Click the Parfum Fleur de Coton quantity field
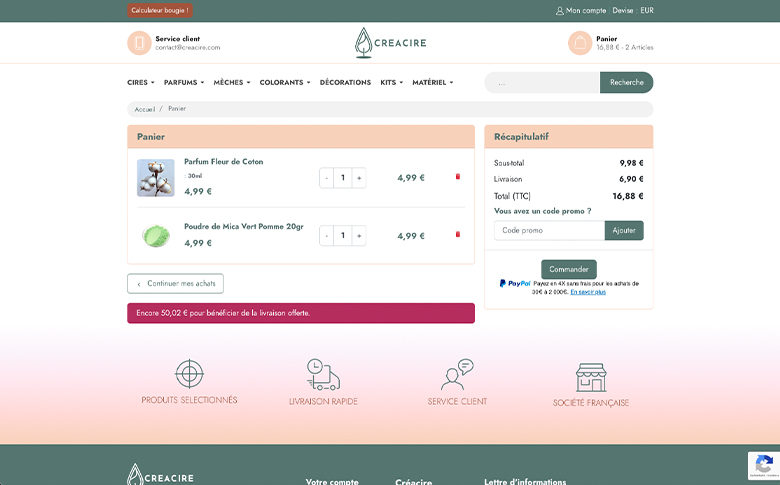 [x=343, y=178]
